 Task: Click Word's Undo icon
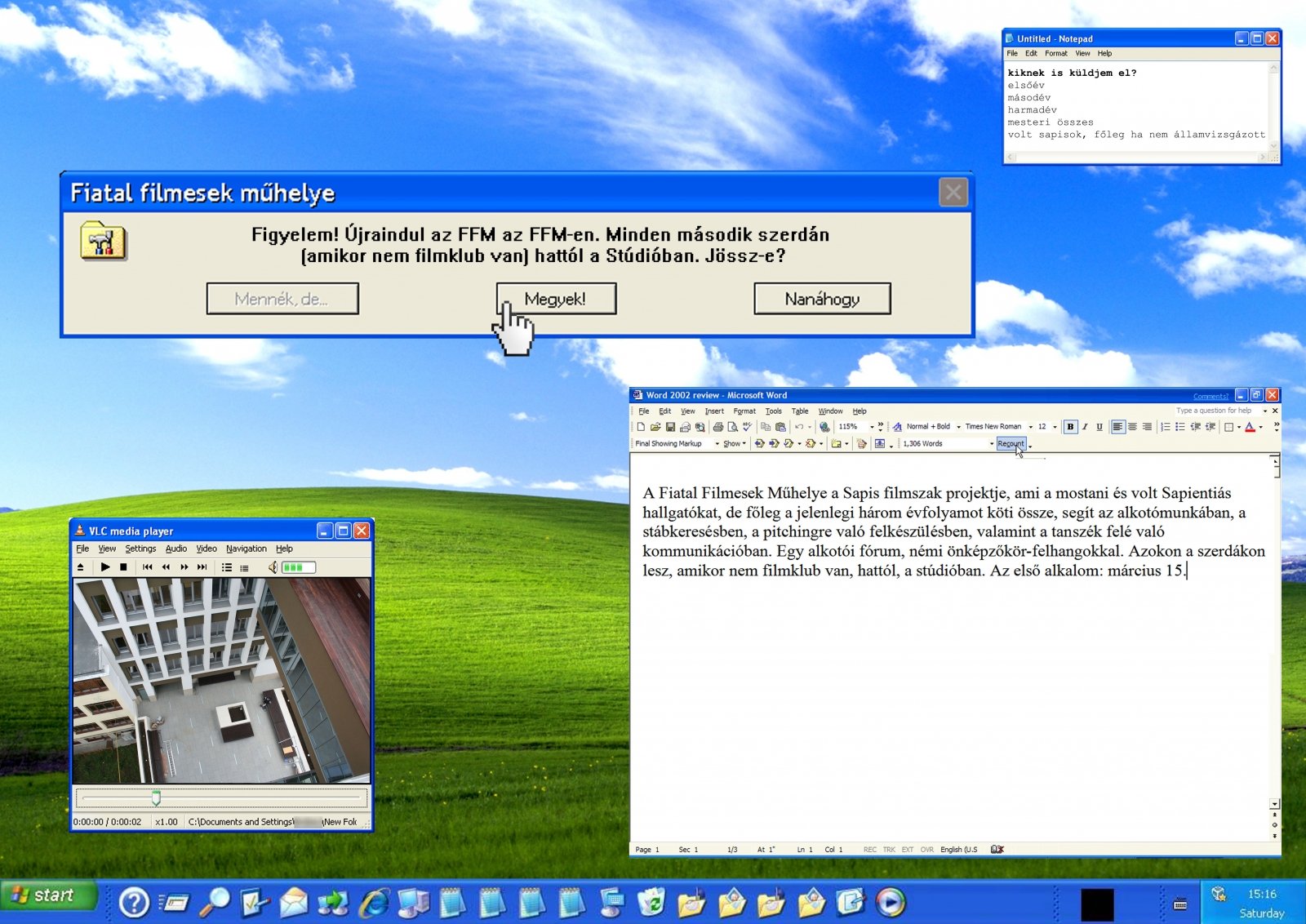point(799,427)
